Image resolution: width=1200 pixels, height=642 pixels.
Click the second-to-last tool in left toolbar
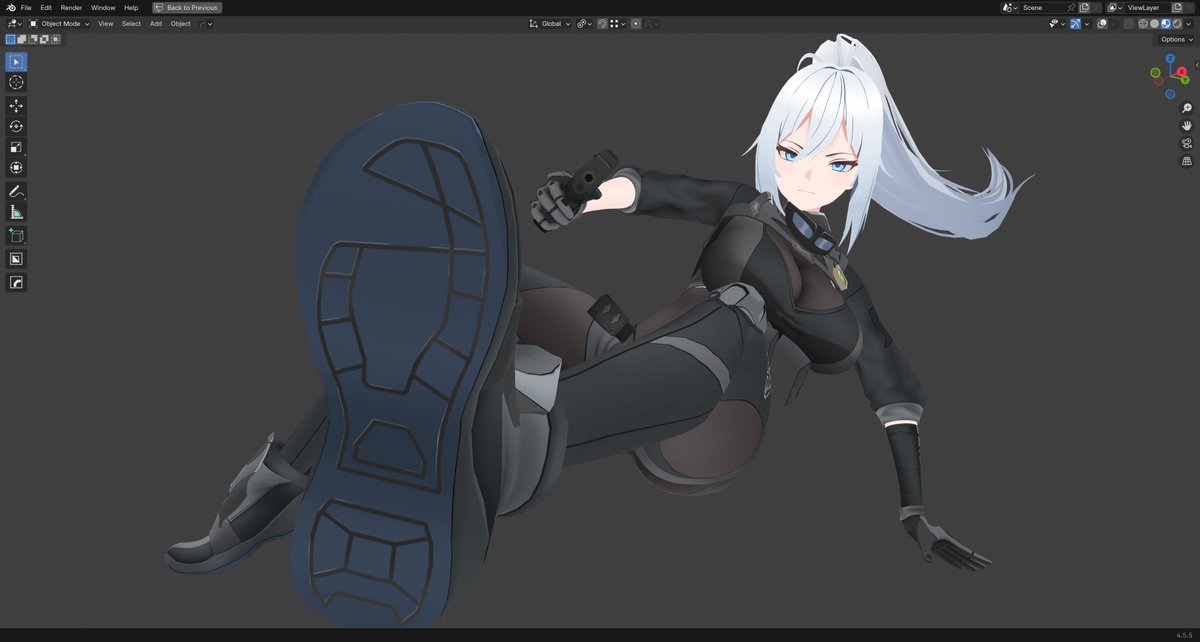(16, 259)
